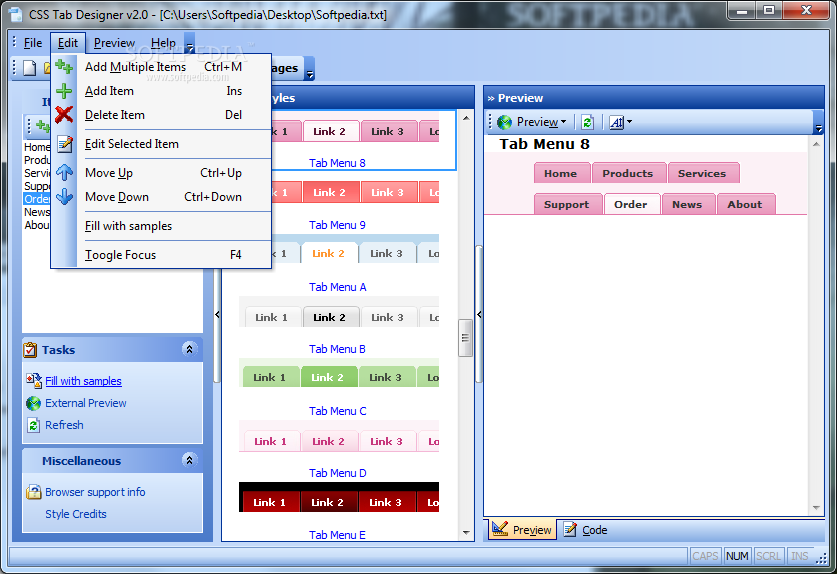
Task: Select Home item in the items list
Action: 37,147
